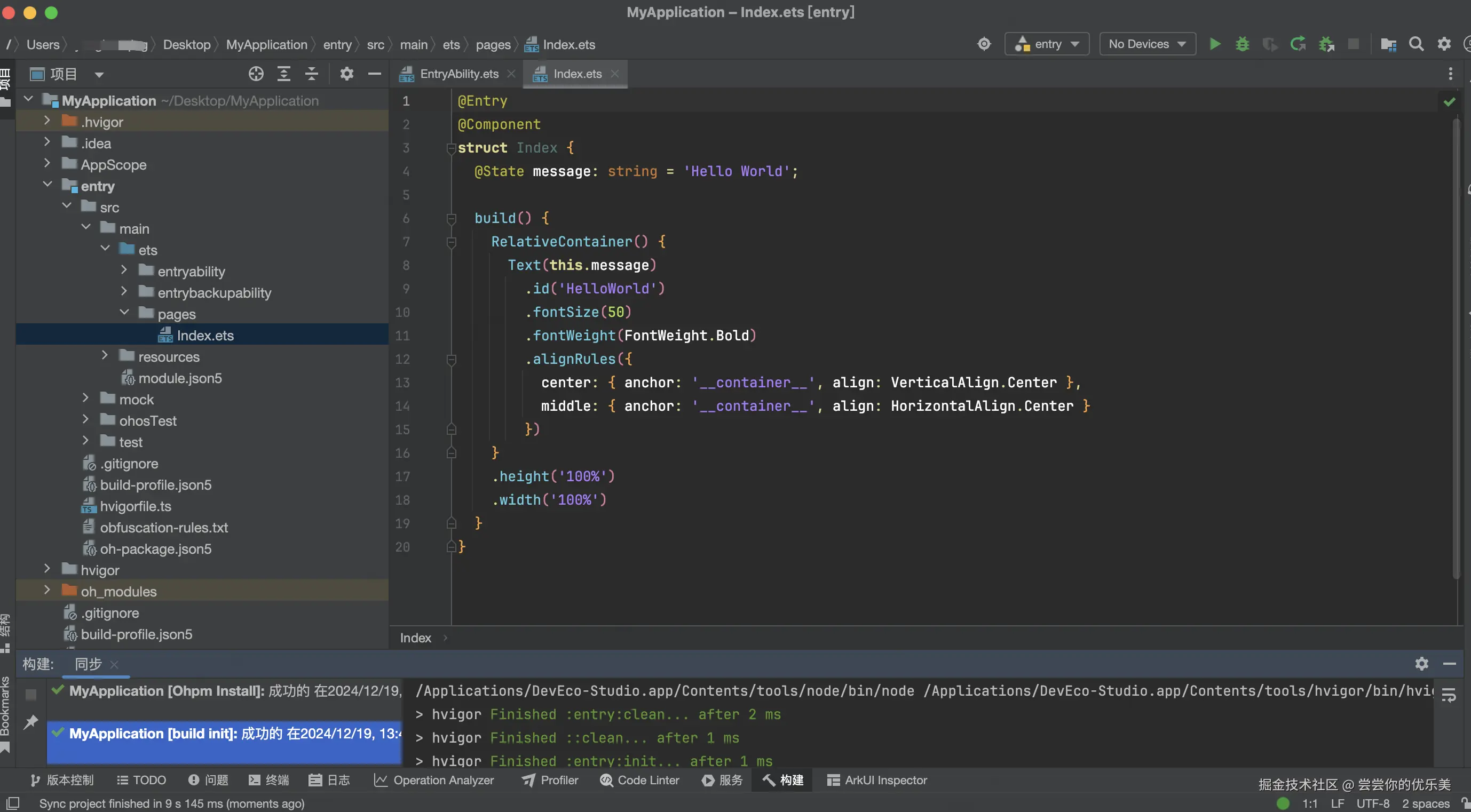This screenshot has width=1471, height=812.
Task: Collapse all items in project panel
Action: 311,74
